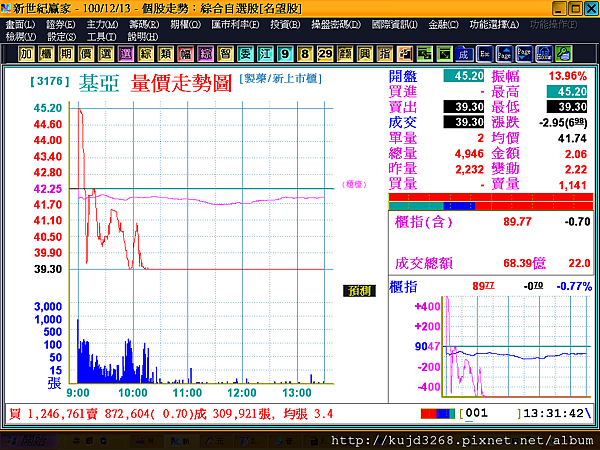Open the 工具(T) menu
The image size is (600, 450).
coord(102,37)
